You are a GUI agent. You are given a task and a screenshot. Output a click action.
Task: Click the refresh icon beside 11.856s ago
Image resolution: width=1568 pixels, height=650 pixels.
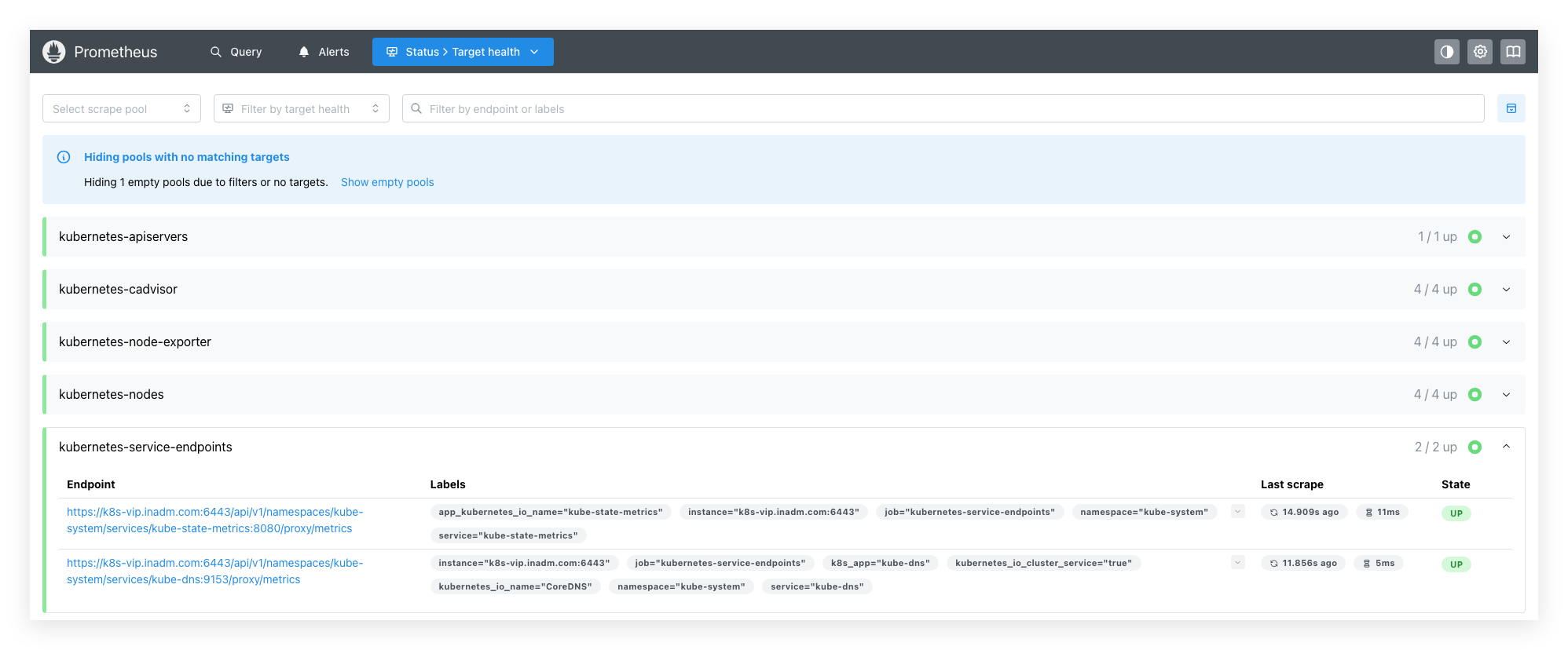click(1274, 563)
